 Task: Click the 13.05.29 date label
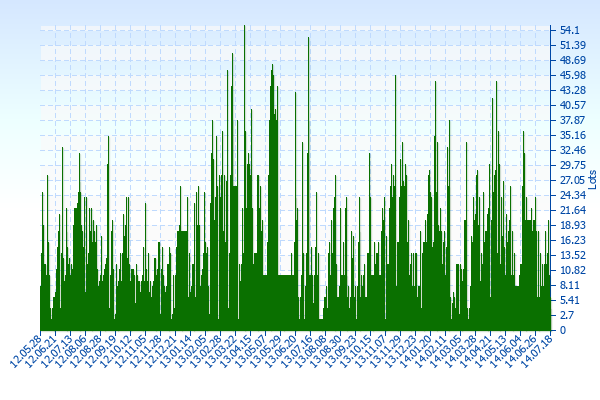click(266, 351)
